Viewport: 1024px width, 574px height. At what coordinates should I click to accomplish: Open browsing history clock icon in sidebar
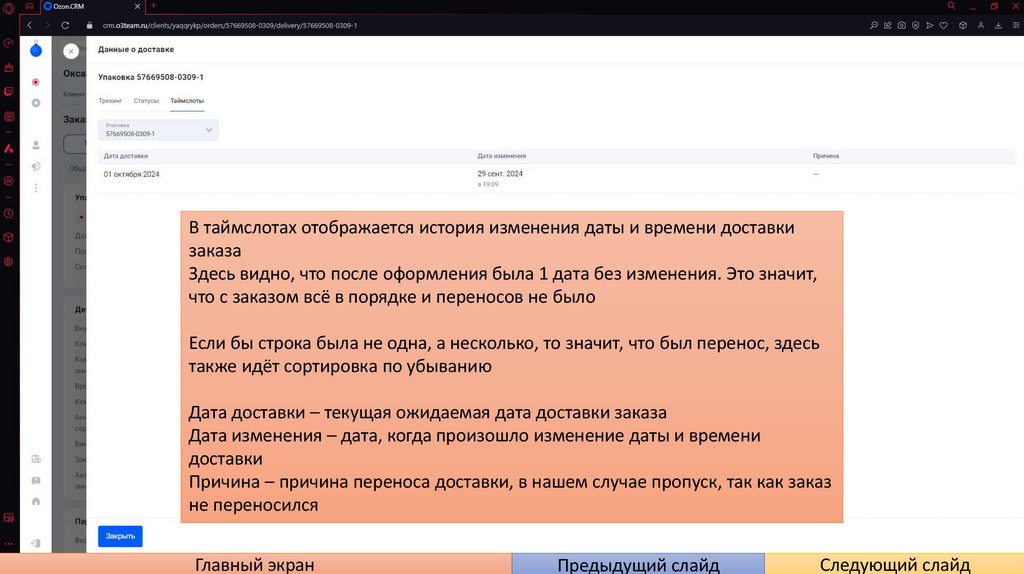(8, 214)
